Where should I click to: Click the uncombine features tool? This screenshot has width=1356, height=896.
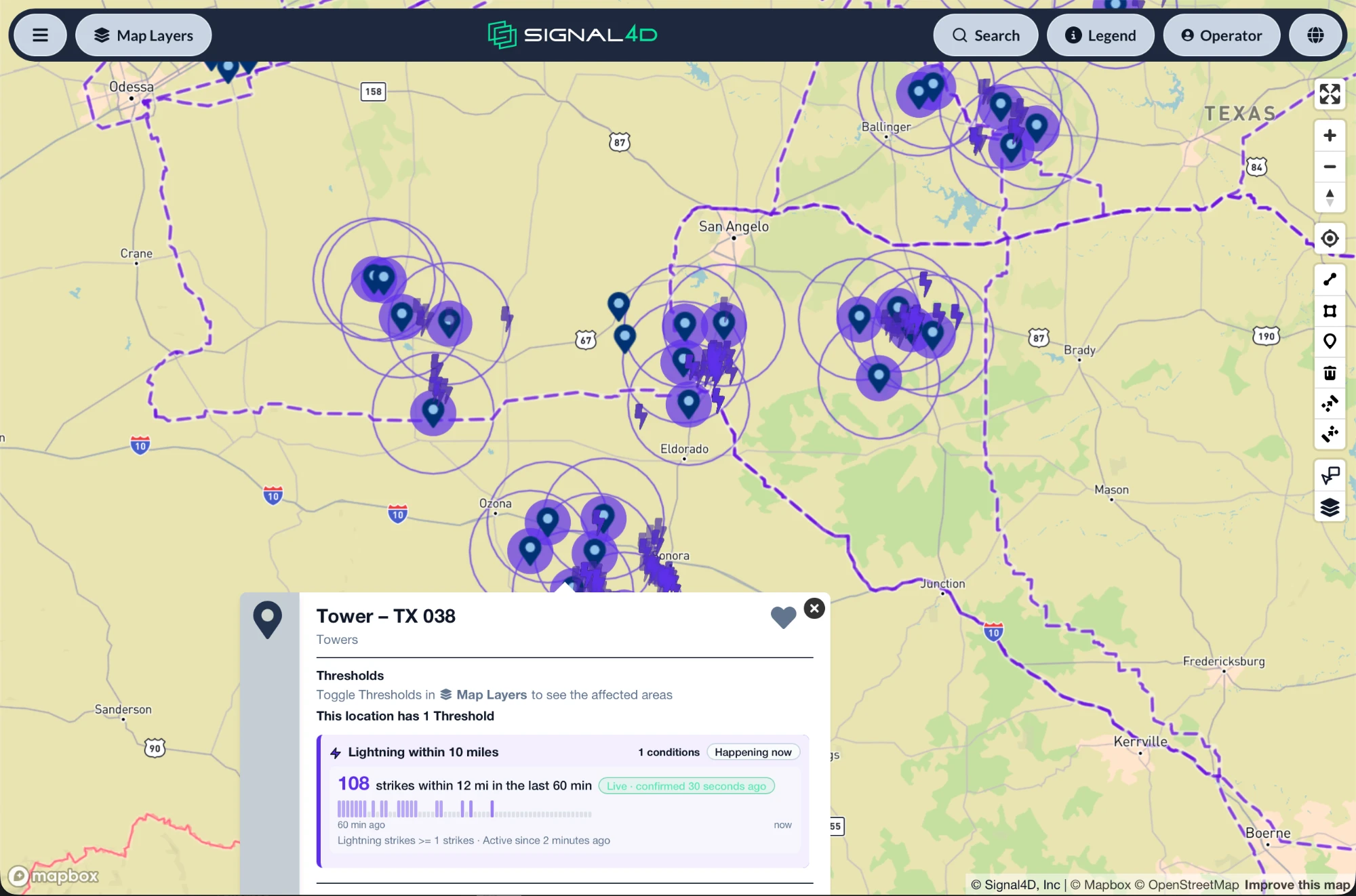point(1330,434)
